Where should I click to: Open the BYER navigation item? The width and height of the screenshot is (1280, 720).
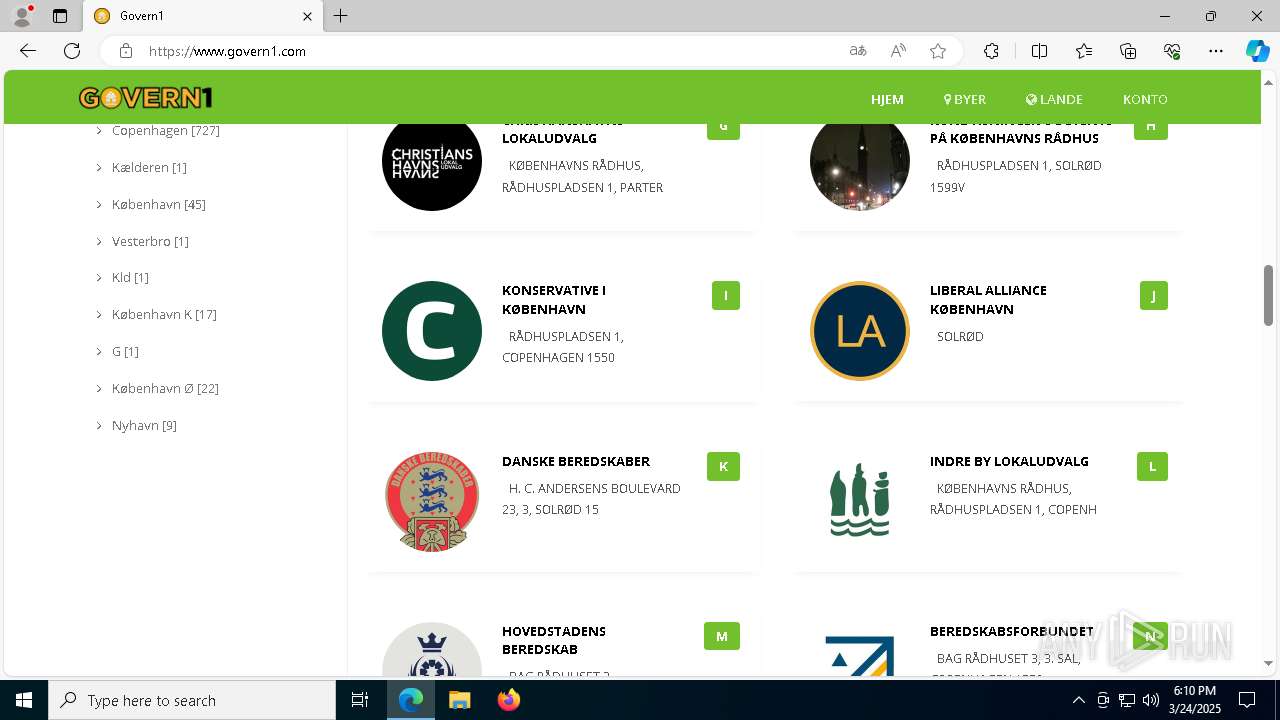pos(965,99)
